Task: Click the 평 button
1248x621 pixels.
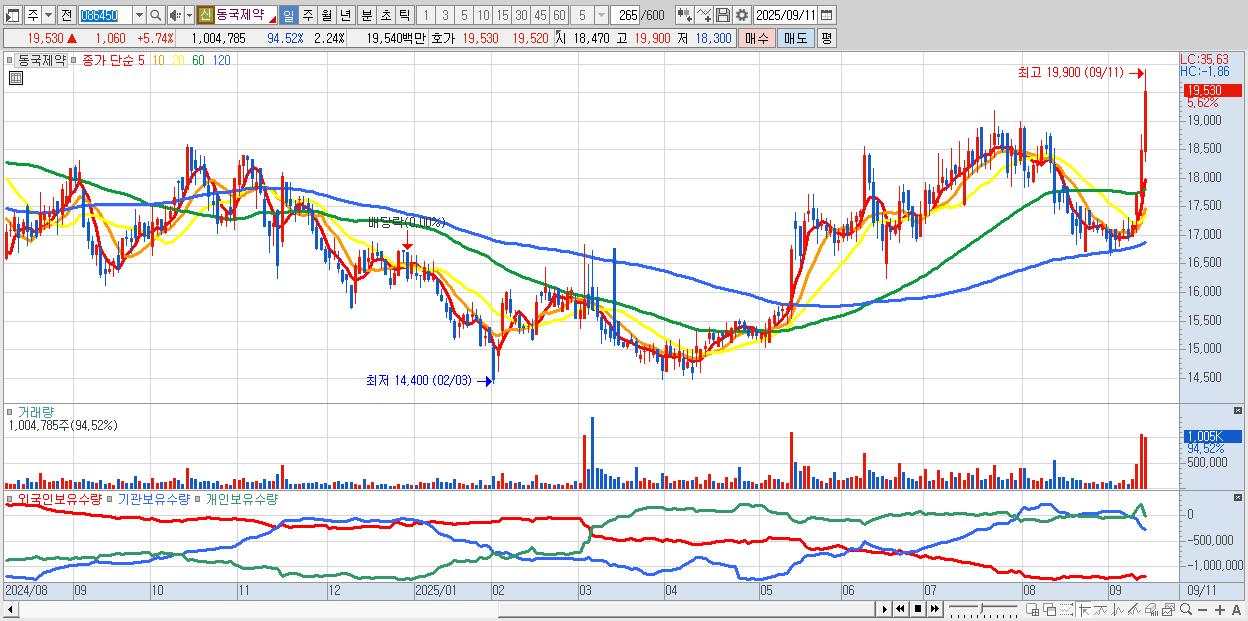Action: point(826,38)
